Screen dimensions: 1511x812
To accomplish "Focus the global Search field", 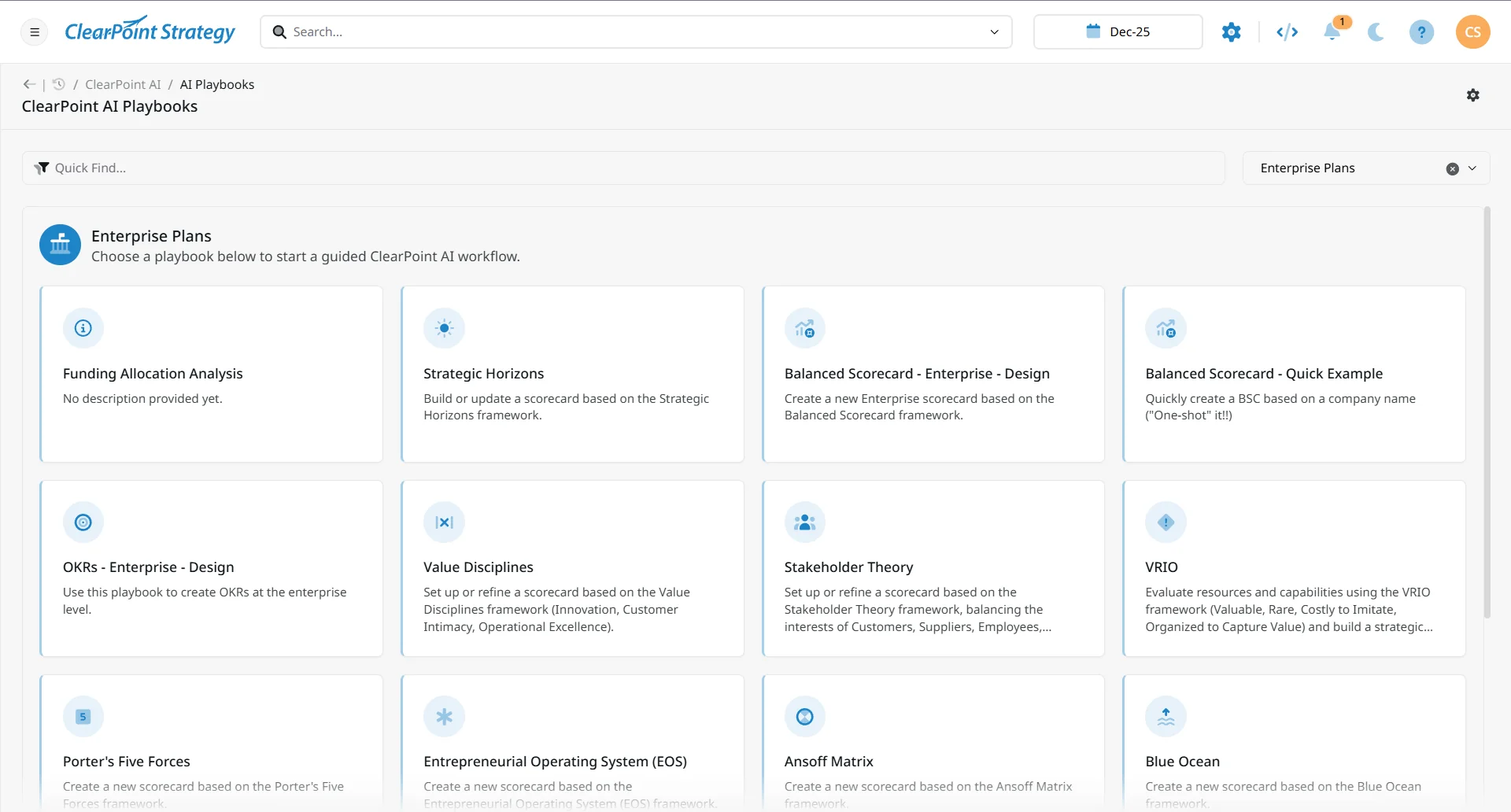I will [x=636, y=32].
